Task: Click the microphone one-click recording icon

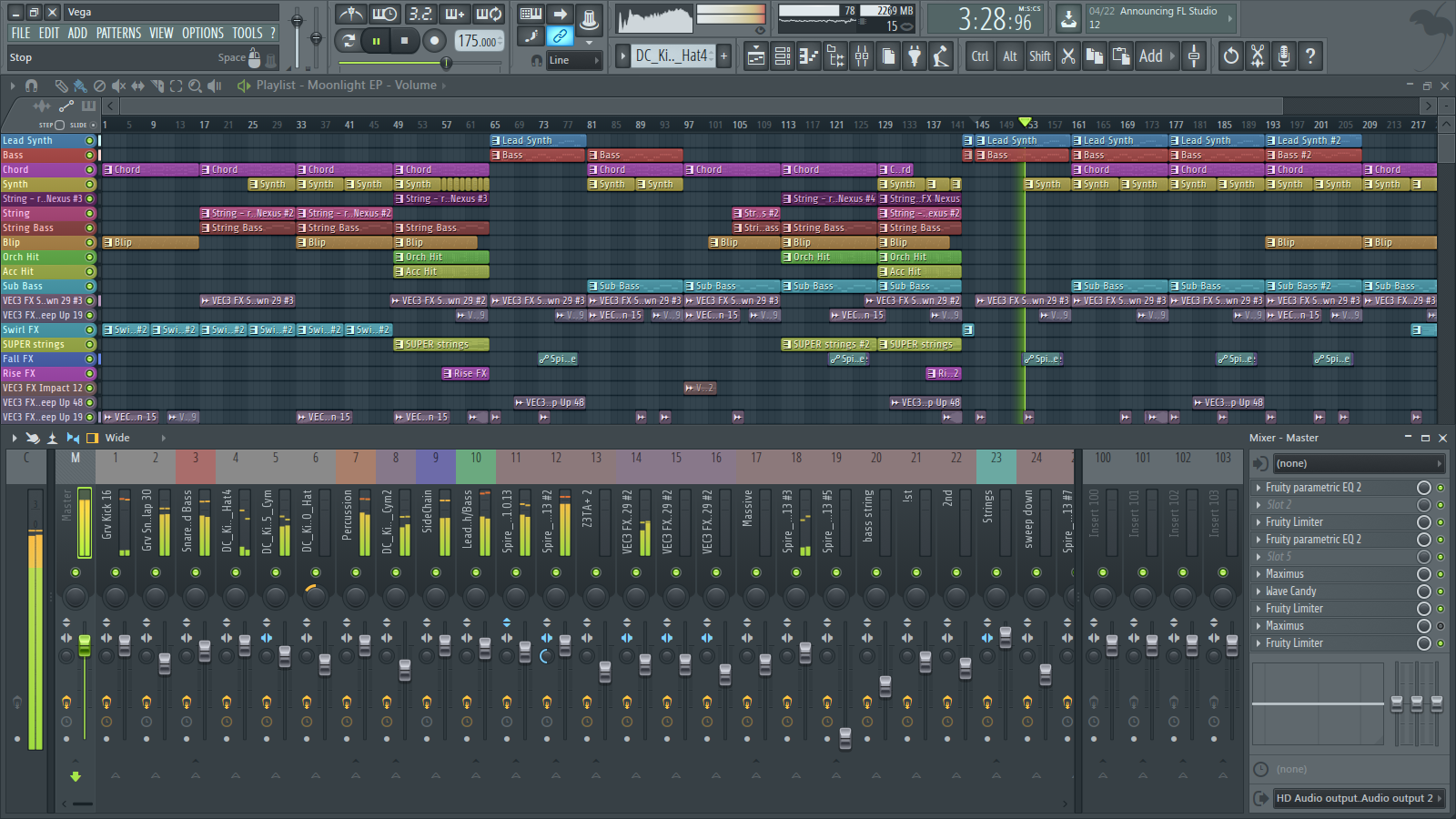Action: 1284,56
